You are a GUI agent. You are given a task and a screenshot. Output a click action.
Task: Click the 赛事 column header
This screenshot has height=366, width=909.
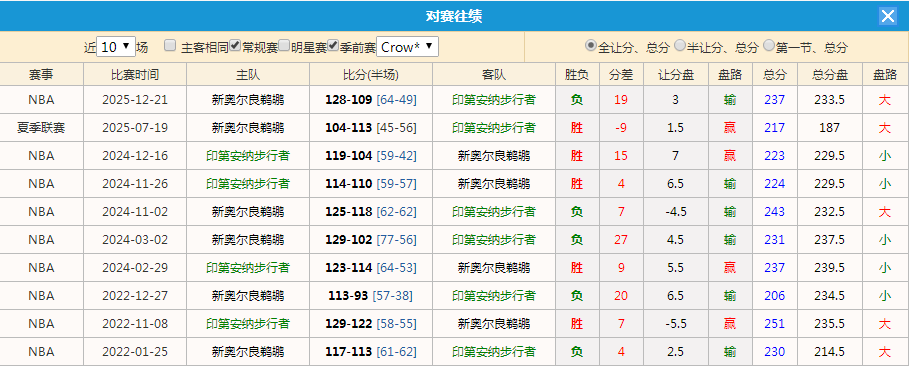(41, 74)
